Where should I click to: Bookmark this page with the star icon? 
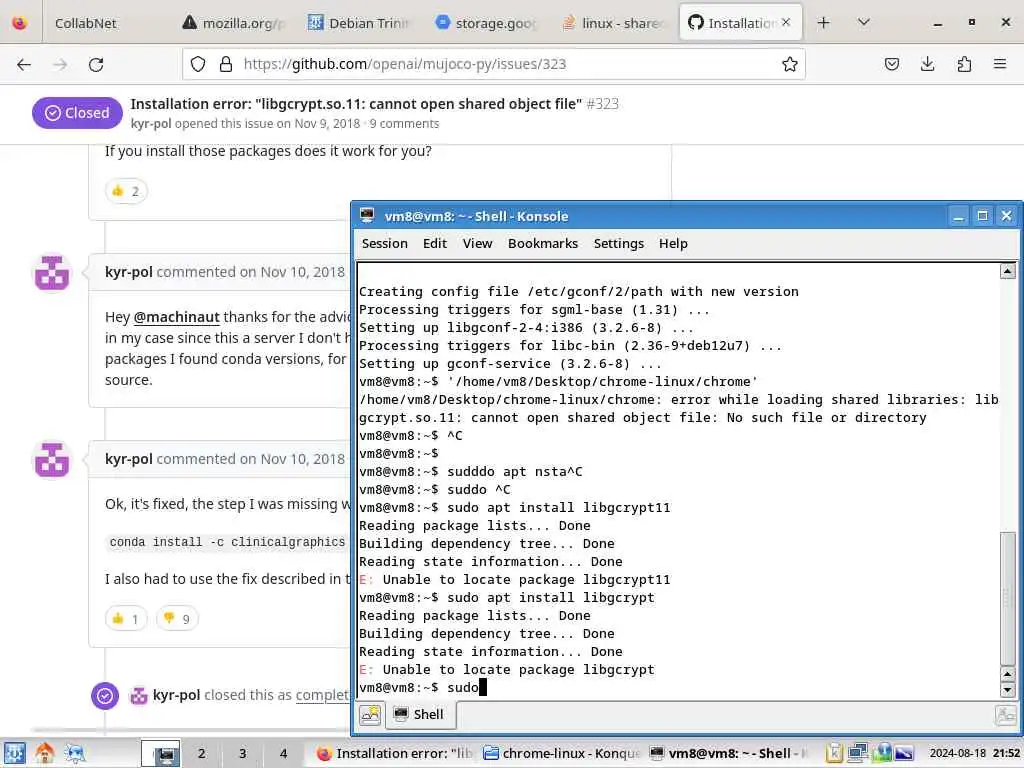[790, 64]
